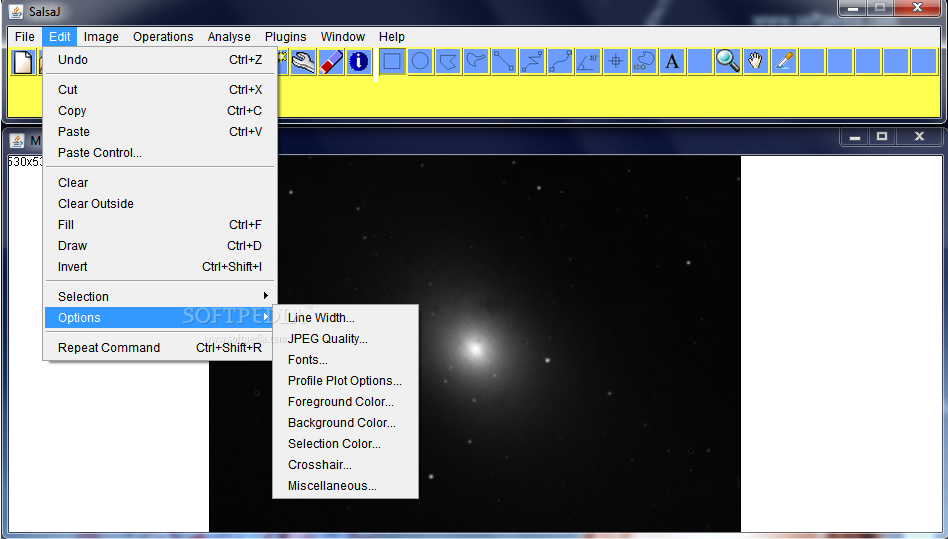Select the Hand scrolling tool
The width and height of the screenshot is (948, 539).
coord(756,62)
